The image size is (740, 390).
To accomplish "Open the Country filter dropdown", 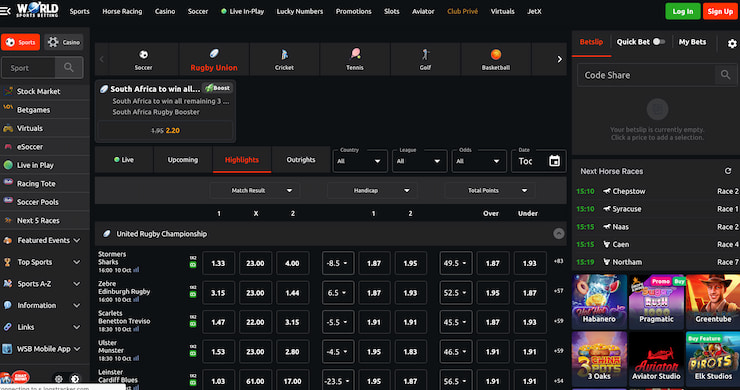I will (x=360, y=161).
